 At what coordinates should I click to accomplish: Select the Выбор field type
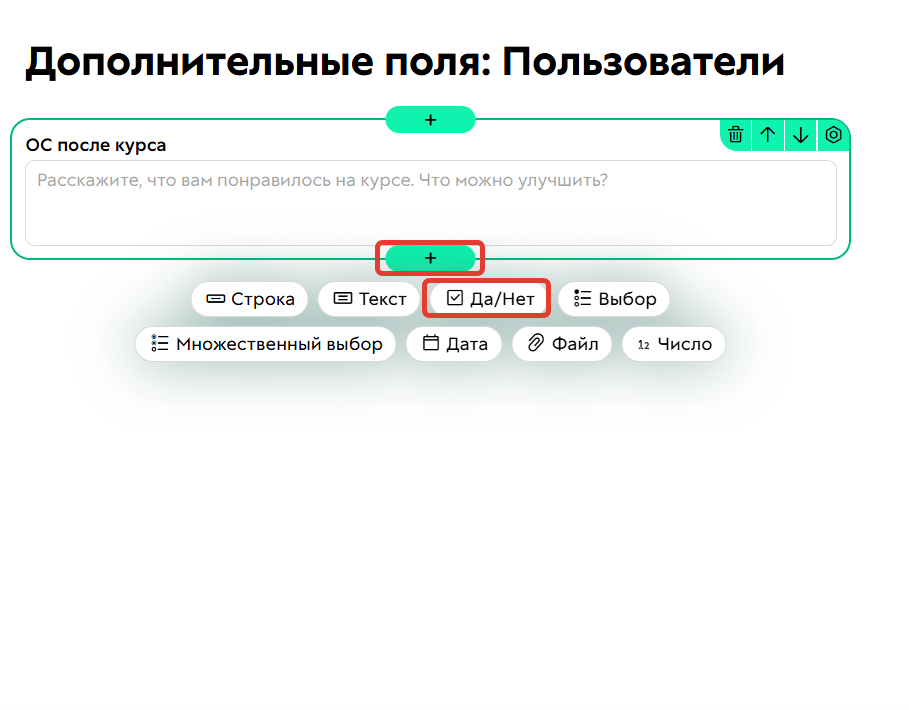[614, 298]
